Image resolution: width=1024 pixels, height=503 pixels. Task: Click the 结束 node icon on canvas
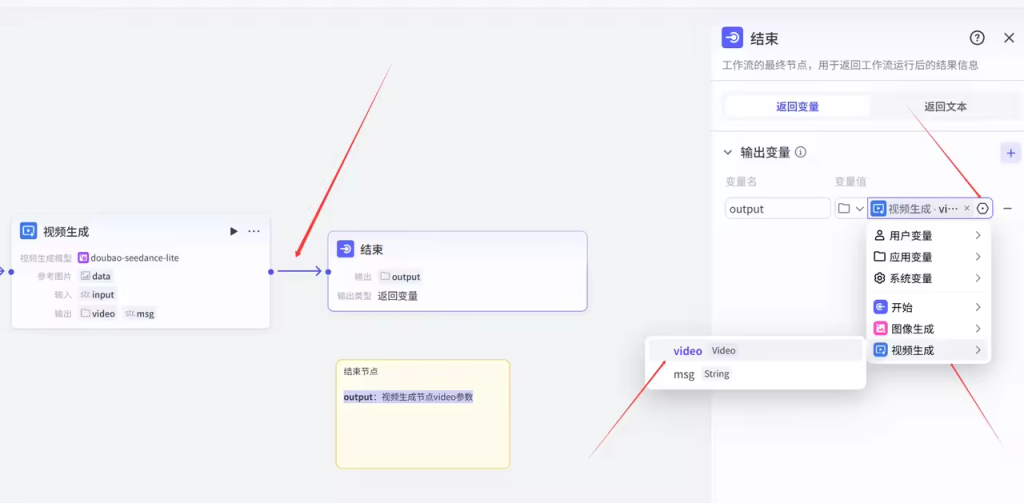coord(345,249)
